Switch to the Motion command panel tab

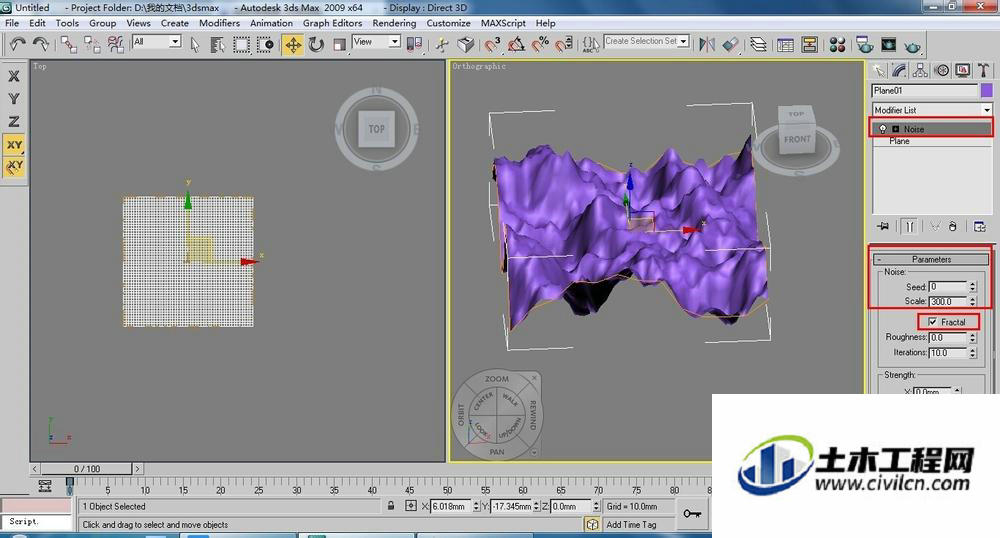coord(941,70)
